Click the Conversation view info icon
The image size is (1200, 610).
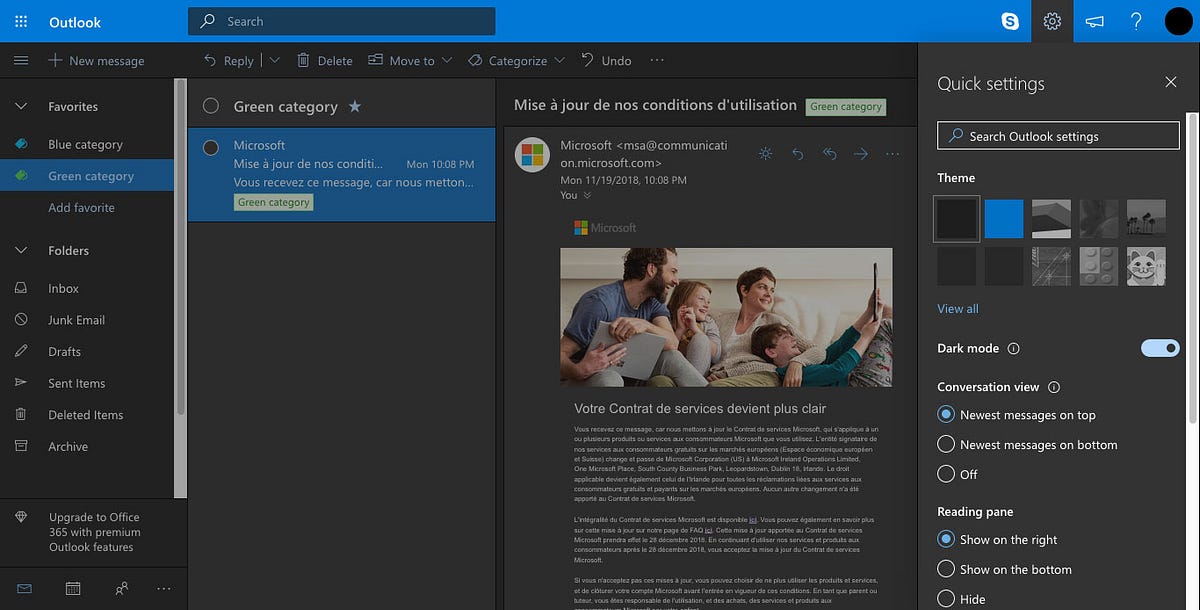(x=1053, y=387)
